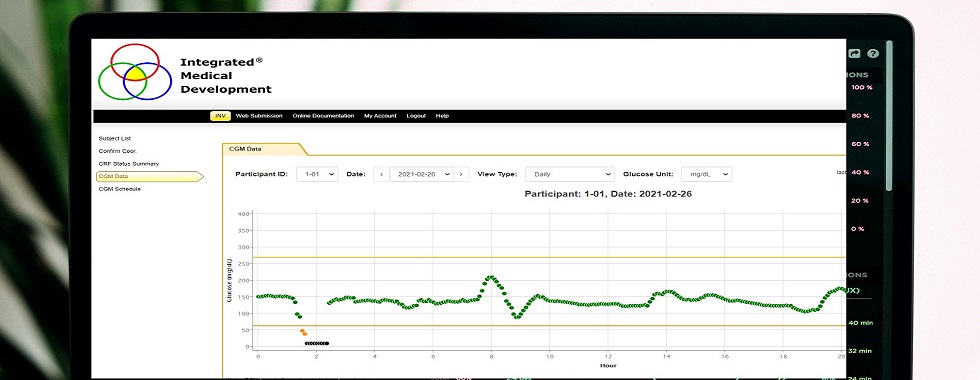Open the help question mark icon

point(873,54)
